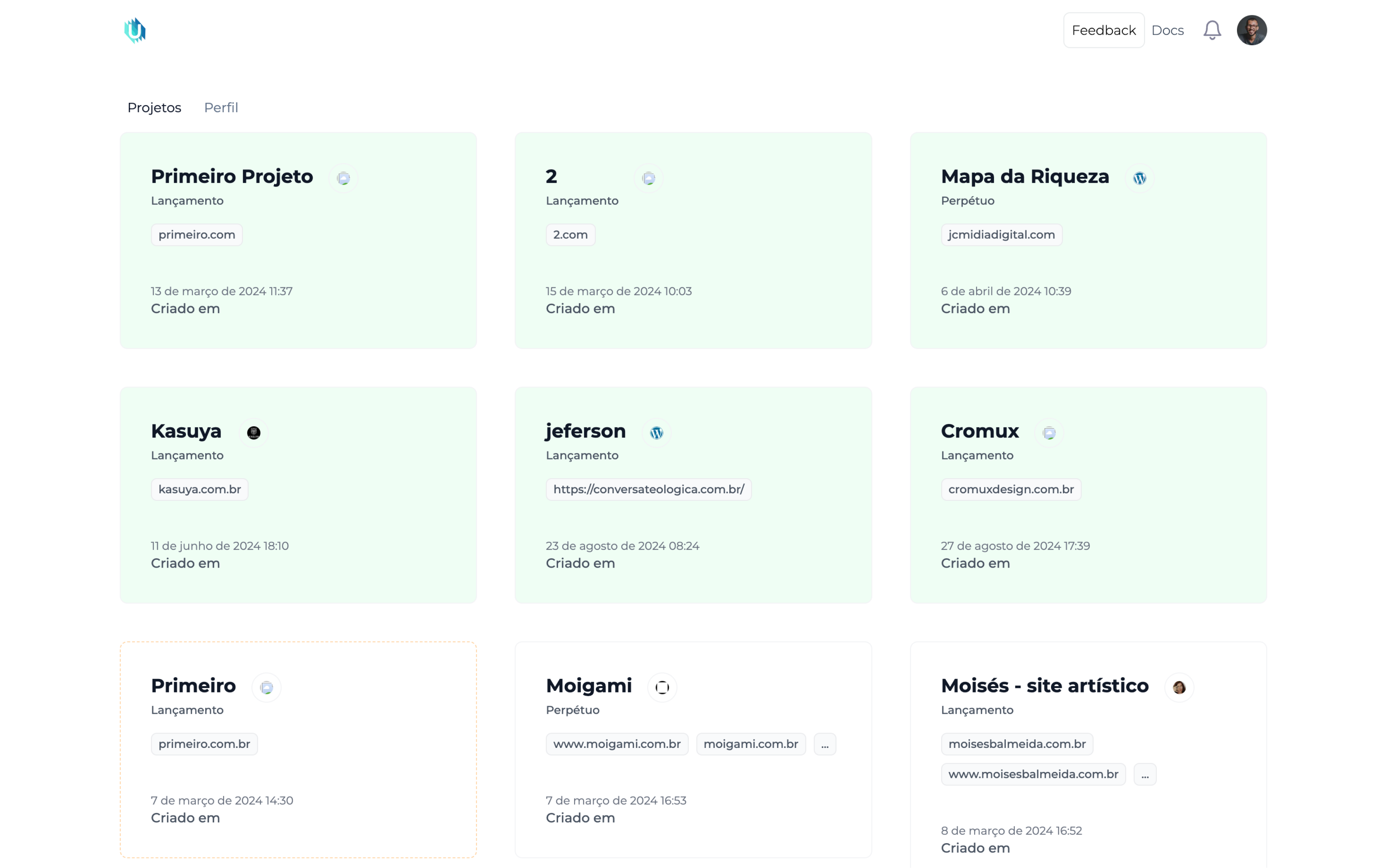The width and height of the screenshot is (1387, 868).
Task: Expand more domains in Moisés card
Action: click(x=1145, y=774)
